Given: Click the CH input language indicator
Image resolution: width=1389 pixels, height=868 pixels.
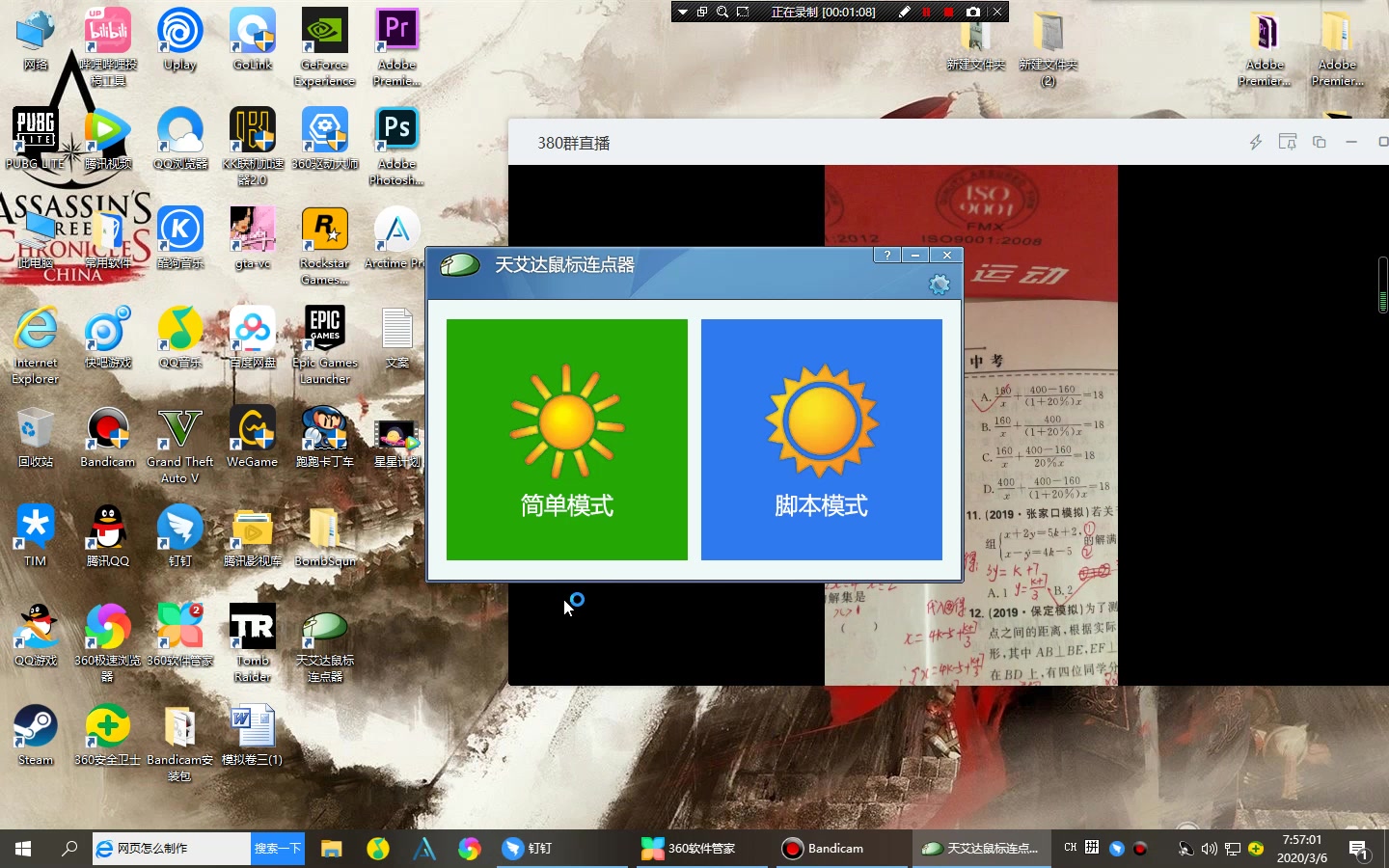Looking at the screenshot, I should 1071,848.
